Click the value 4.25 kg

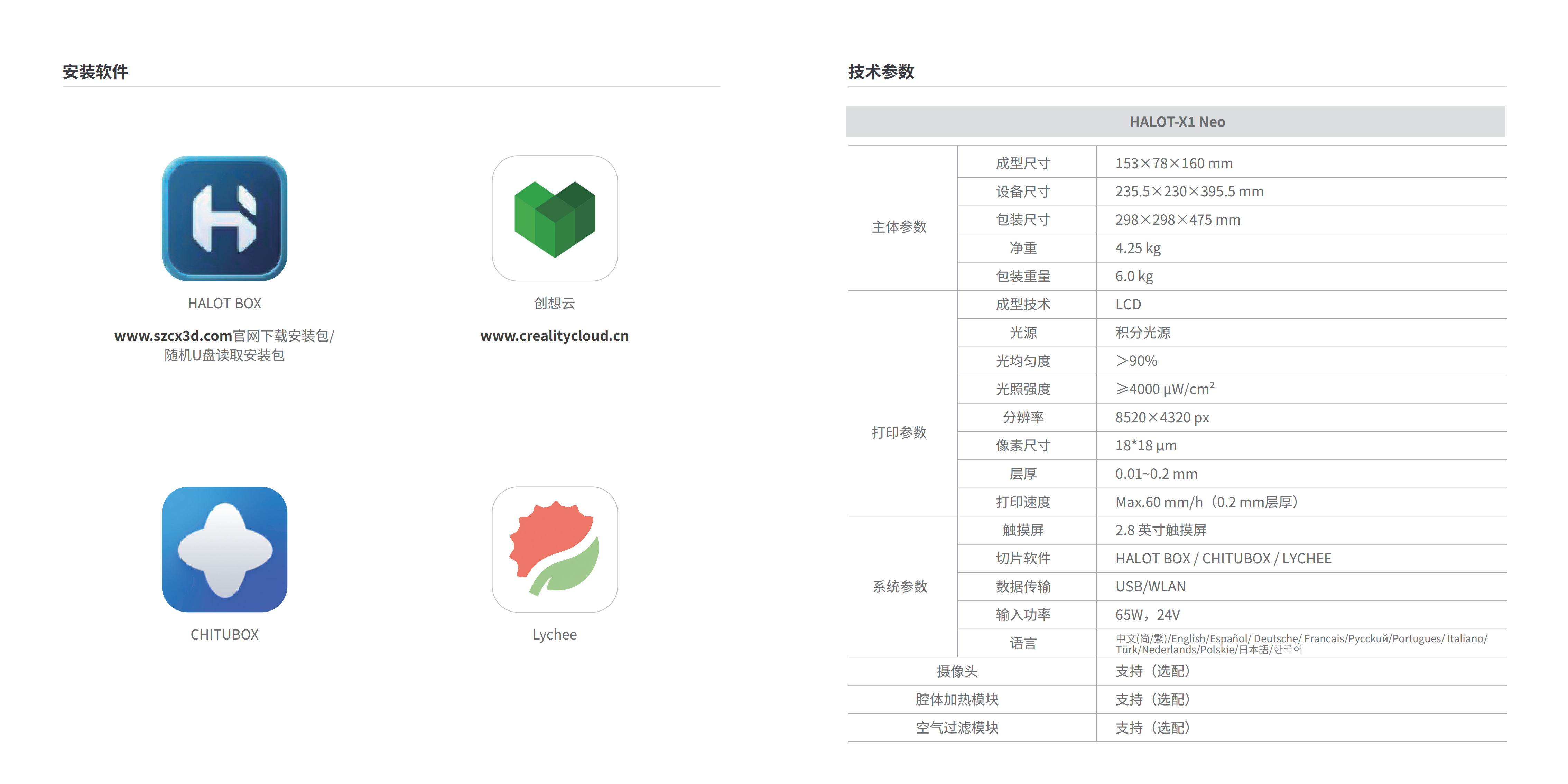(1138, 248)
